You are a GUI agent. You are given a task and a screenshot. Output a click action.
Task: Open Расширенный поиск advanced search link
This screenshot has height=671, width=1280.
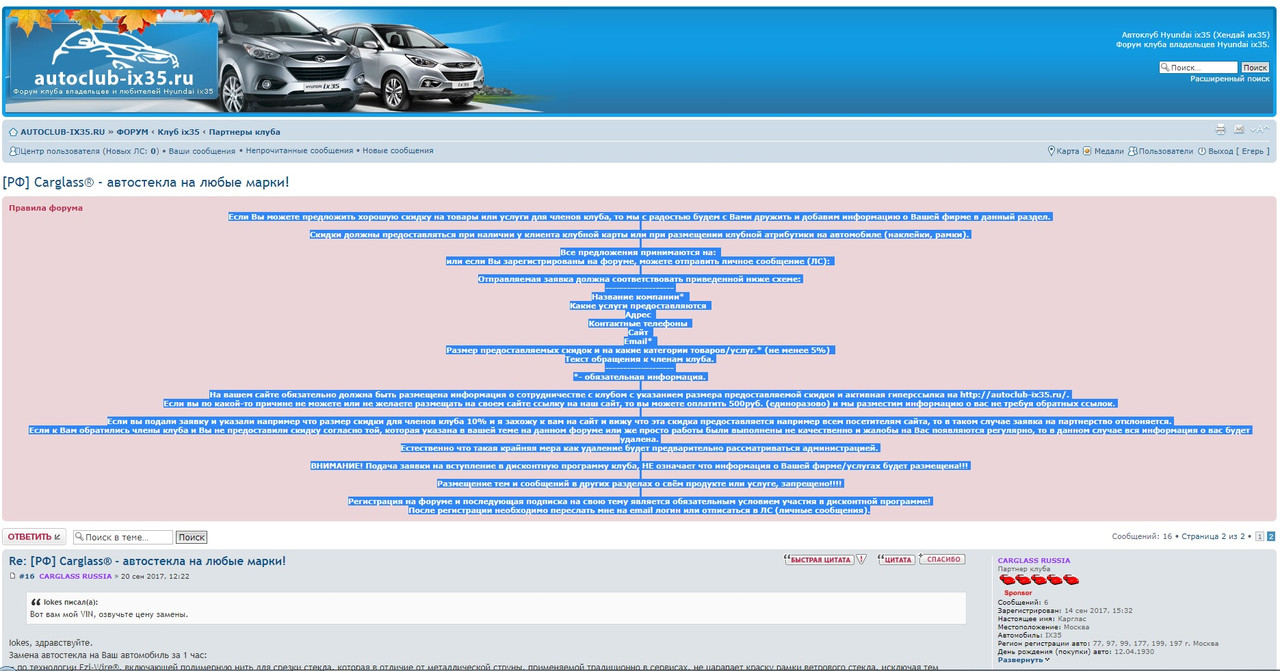point(1229,79)
